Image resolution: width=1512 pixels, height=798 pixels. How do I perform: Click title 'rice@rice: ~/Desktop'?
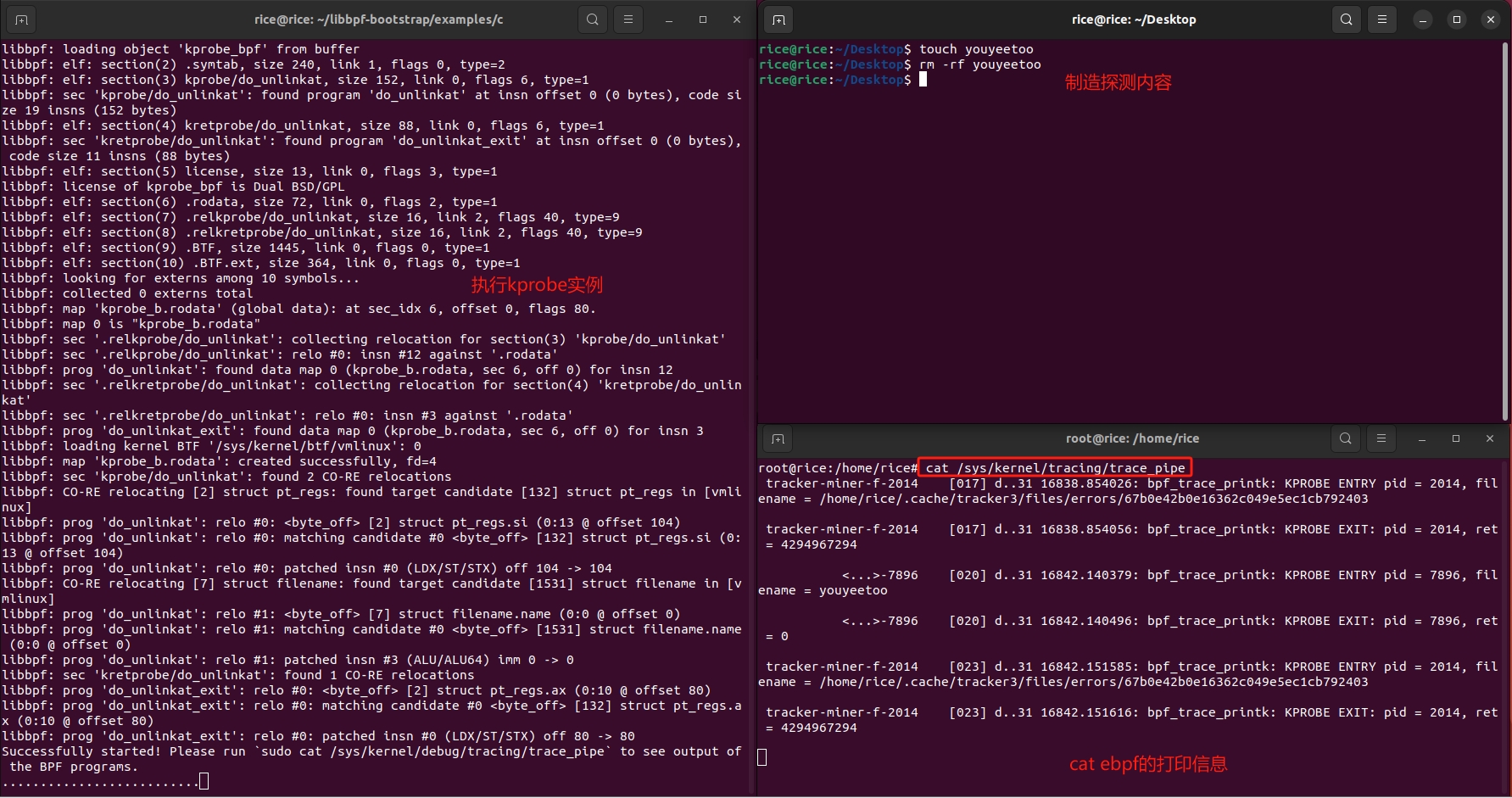pos(1134,20)
